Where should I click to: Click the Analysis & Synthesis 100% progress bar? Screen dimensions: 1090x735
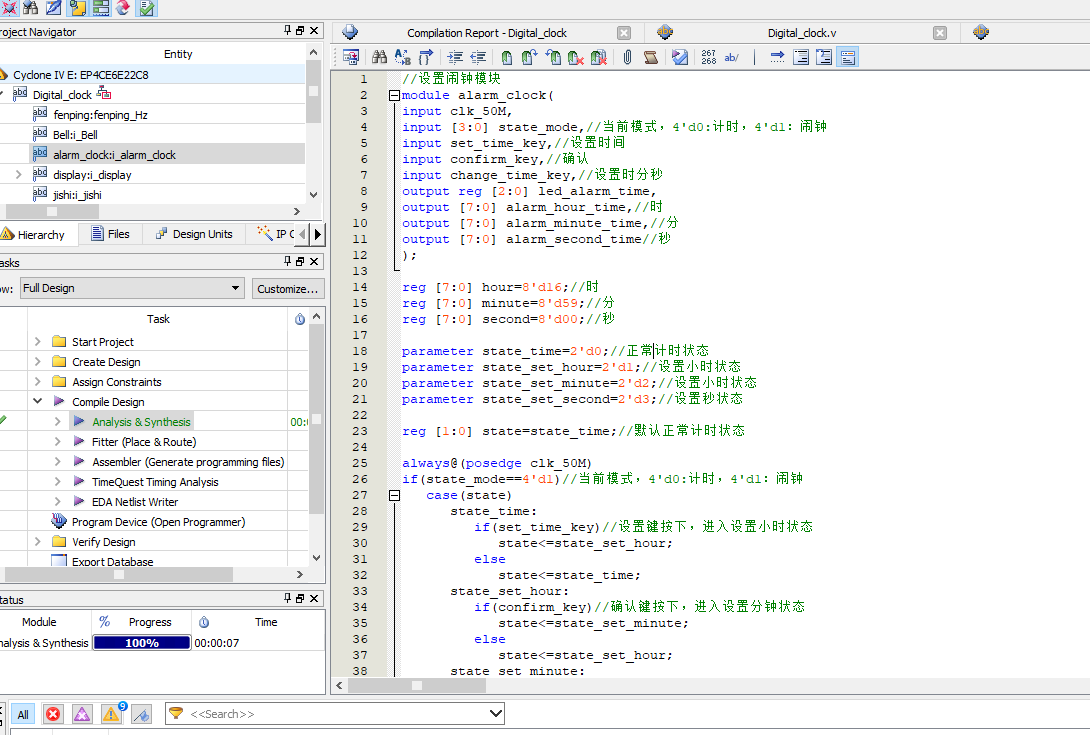tap(142, 643)
